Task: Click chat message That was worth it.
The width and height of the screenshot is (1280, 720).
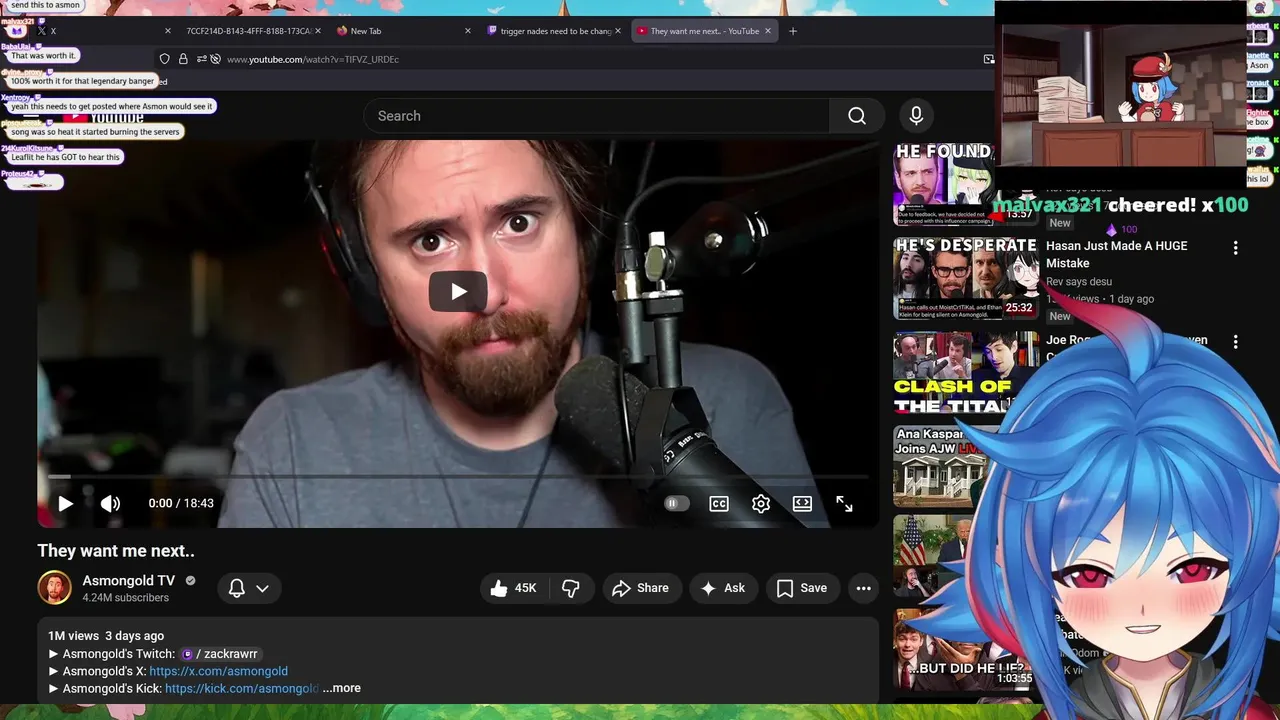Action: [x=44, y=56]
